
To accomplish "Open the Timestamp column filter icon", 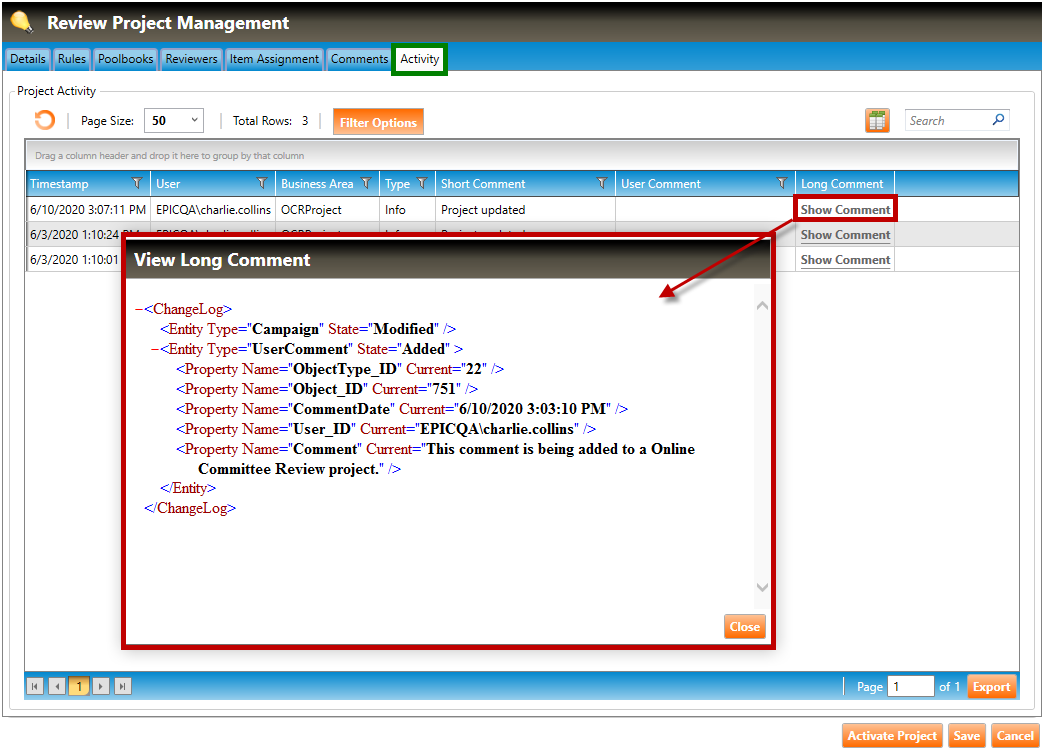I will (x=137, y=184).
